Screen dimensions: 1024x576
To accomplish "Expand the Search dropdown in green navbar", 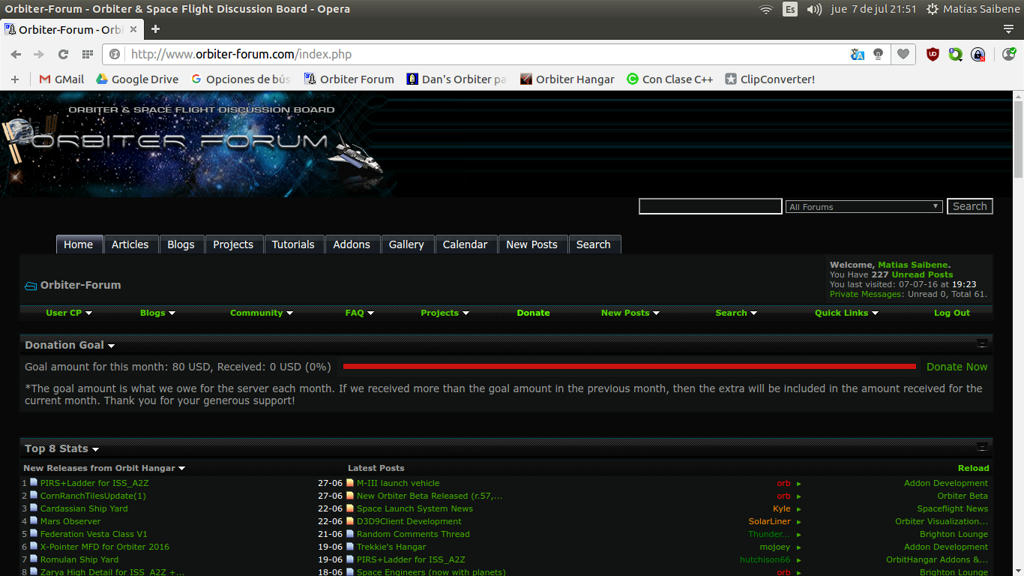I will click(736, 313).
